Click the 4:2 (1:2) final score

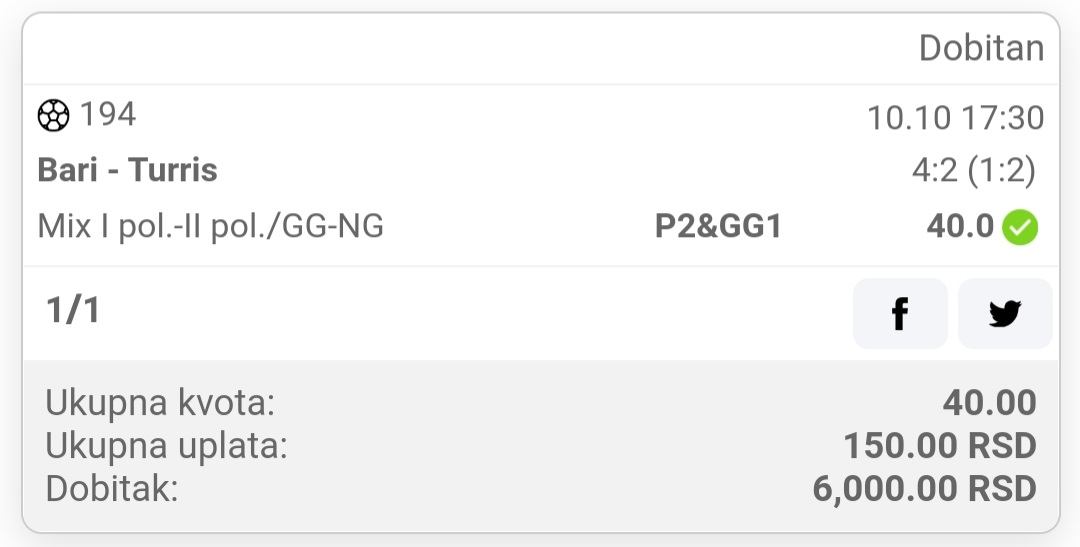pyautogui.click(x=973, y=171)
